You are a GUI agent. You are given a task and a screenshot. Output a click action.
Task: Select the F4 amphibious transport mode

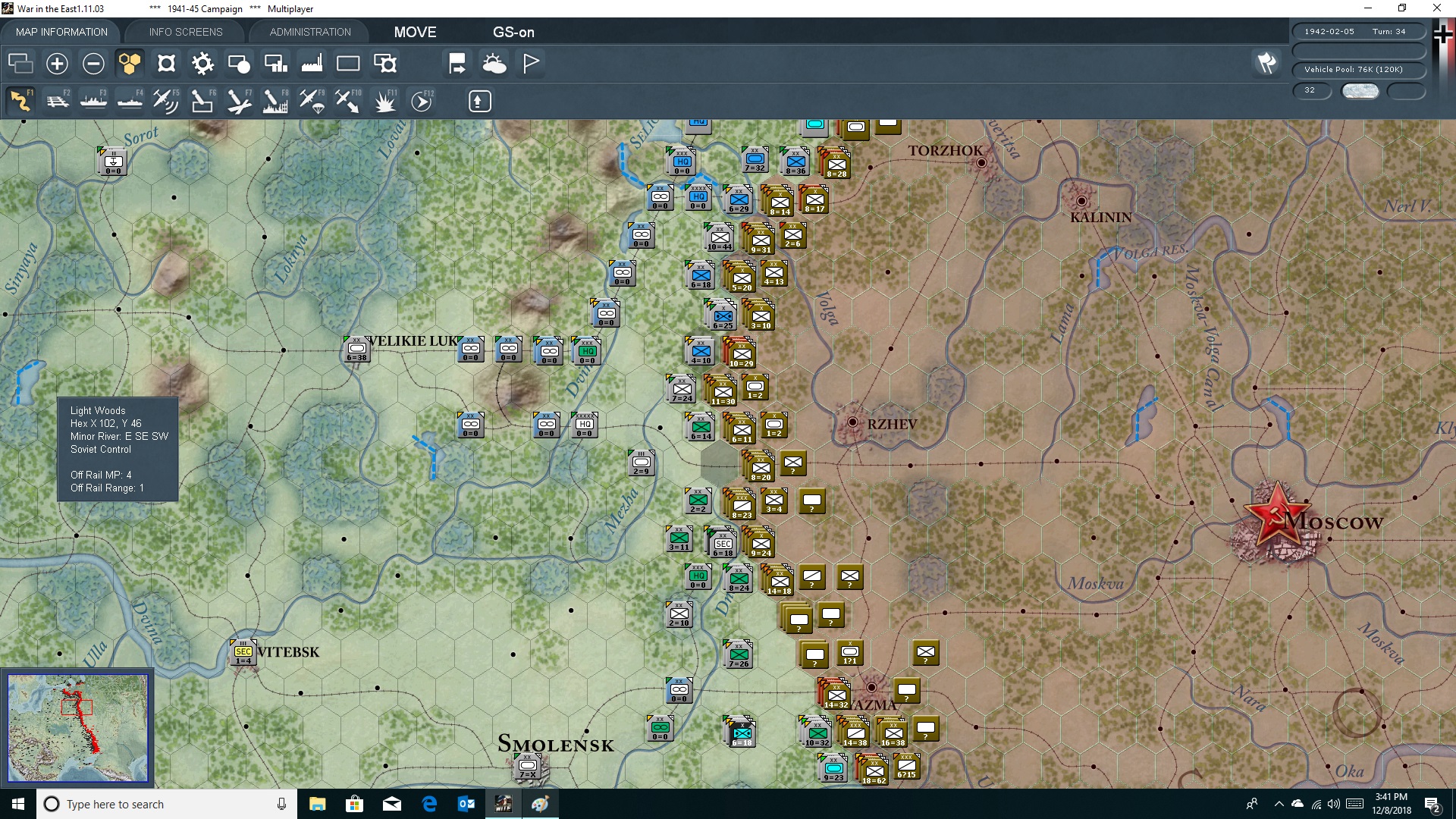click(x=130, y=101)
